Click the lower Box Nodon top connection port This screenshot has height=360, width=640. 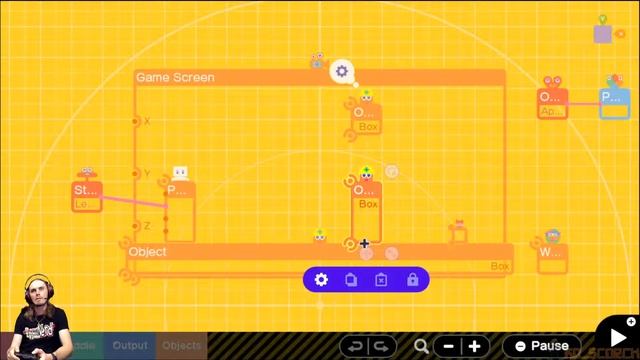pyautogui.click(x=350, y=181)
